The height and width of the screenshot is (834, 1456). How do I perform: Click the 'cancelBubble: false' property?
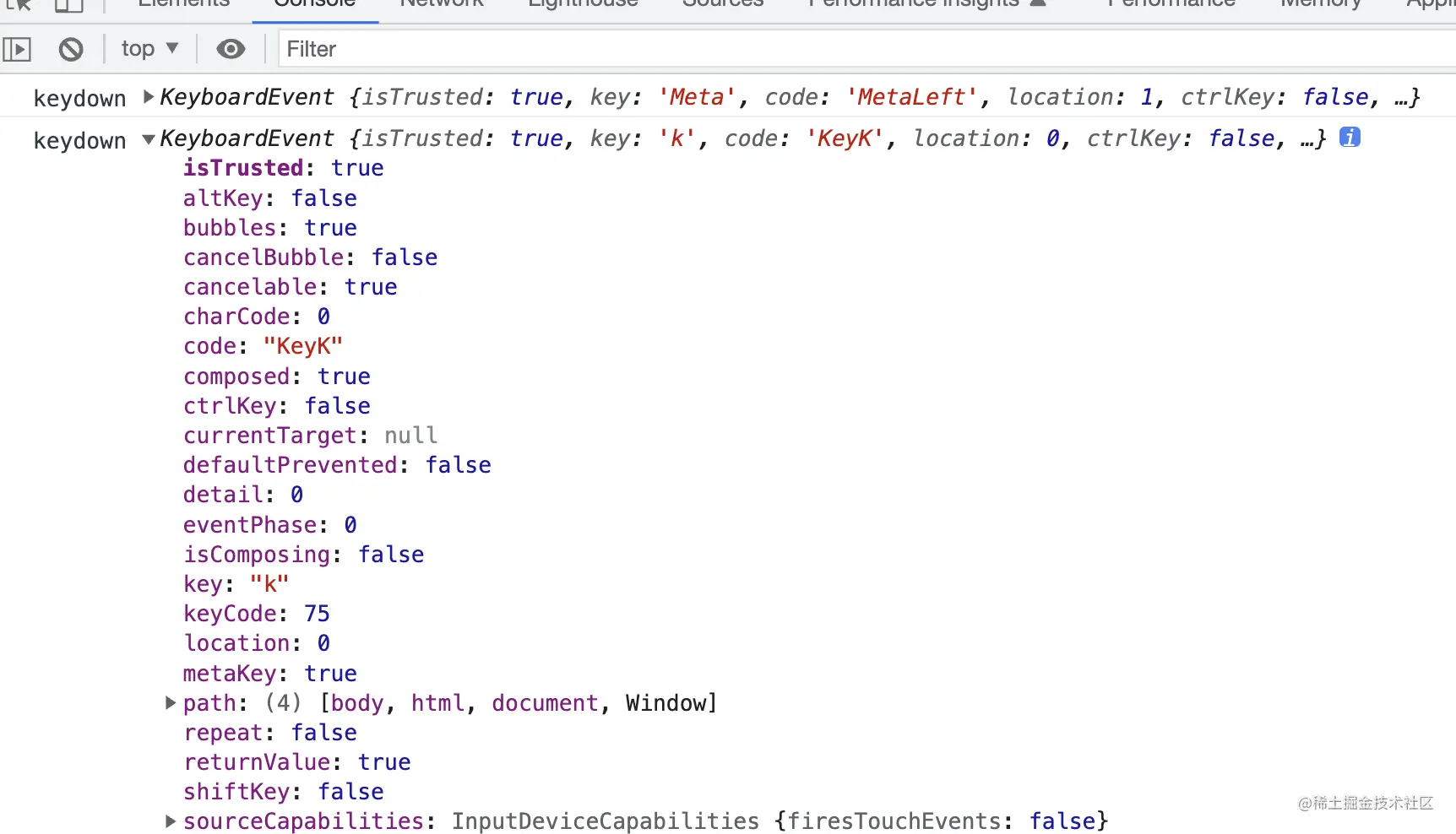pos(311,257)
